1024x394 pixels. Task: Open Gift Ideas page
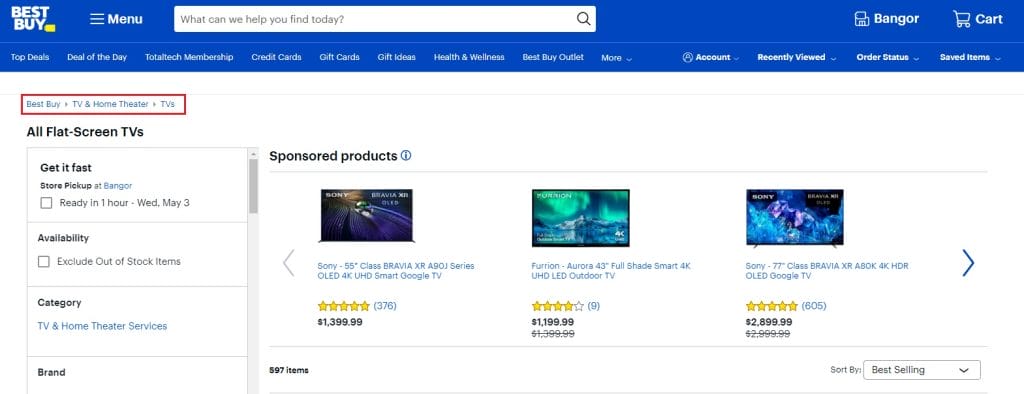[x=396, y=57]
